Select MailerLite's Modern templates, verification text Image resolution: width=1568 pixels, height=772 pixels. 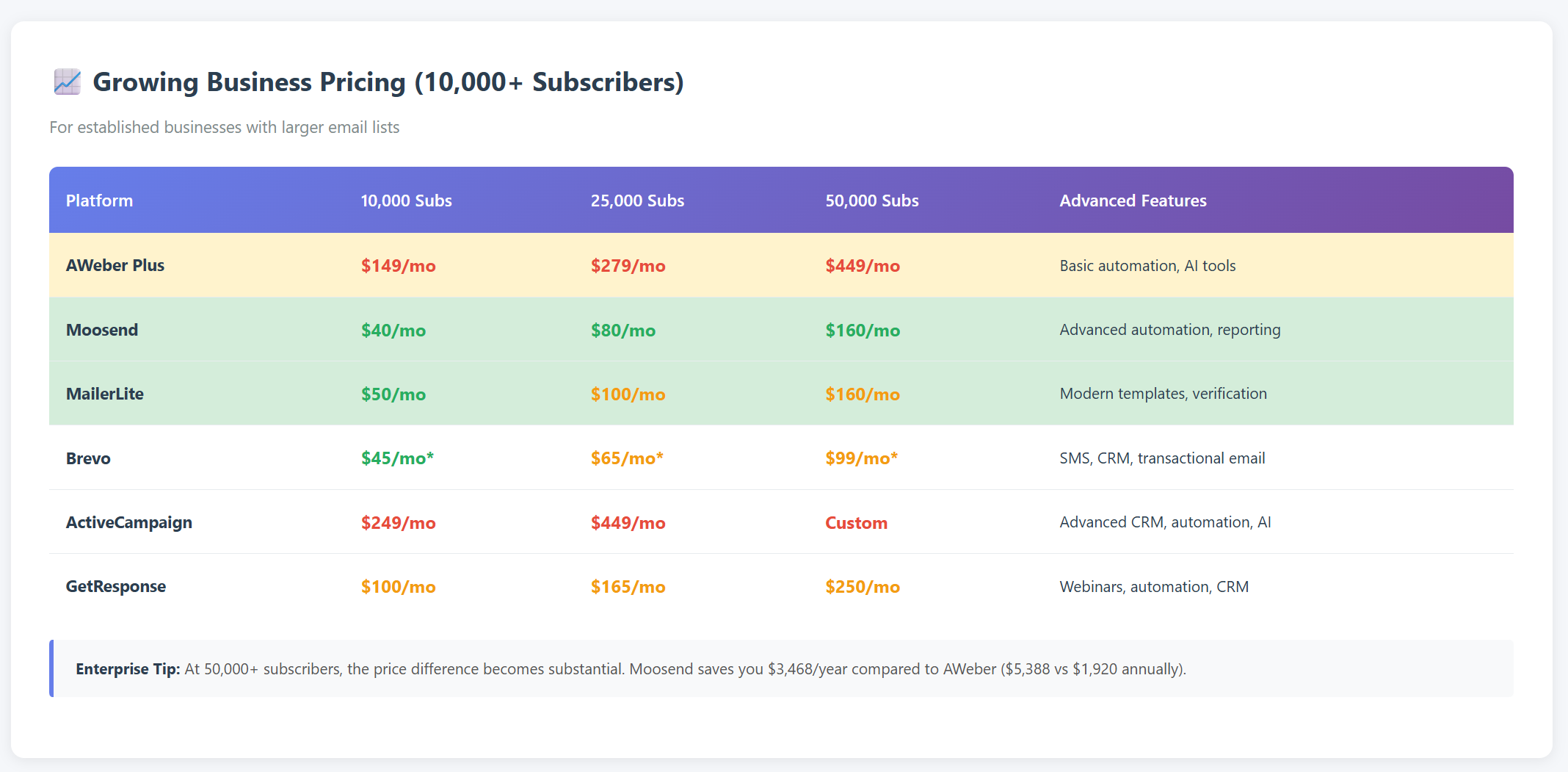pyautogui.click(x=1163, y=394)
